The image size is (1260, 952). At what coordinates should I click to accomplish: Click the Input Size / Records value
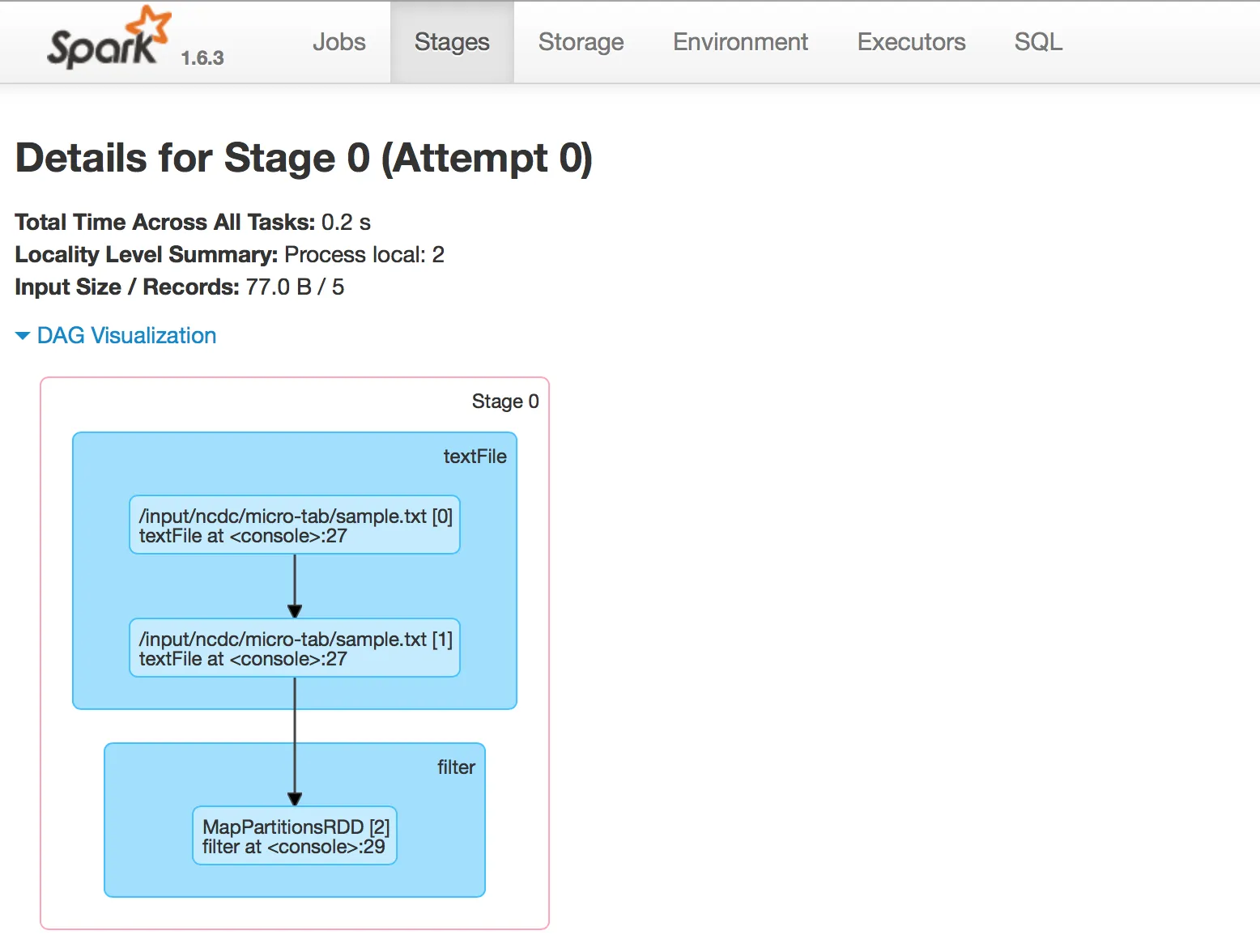click(295, 287)
